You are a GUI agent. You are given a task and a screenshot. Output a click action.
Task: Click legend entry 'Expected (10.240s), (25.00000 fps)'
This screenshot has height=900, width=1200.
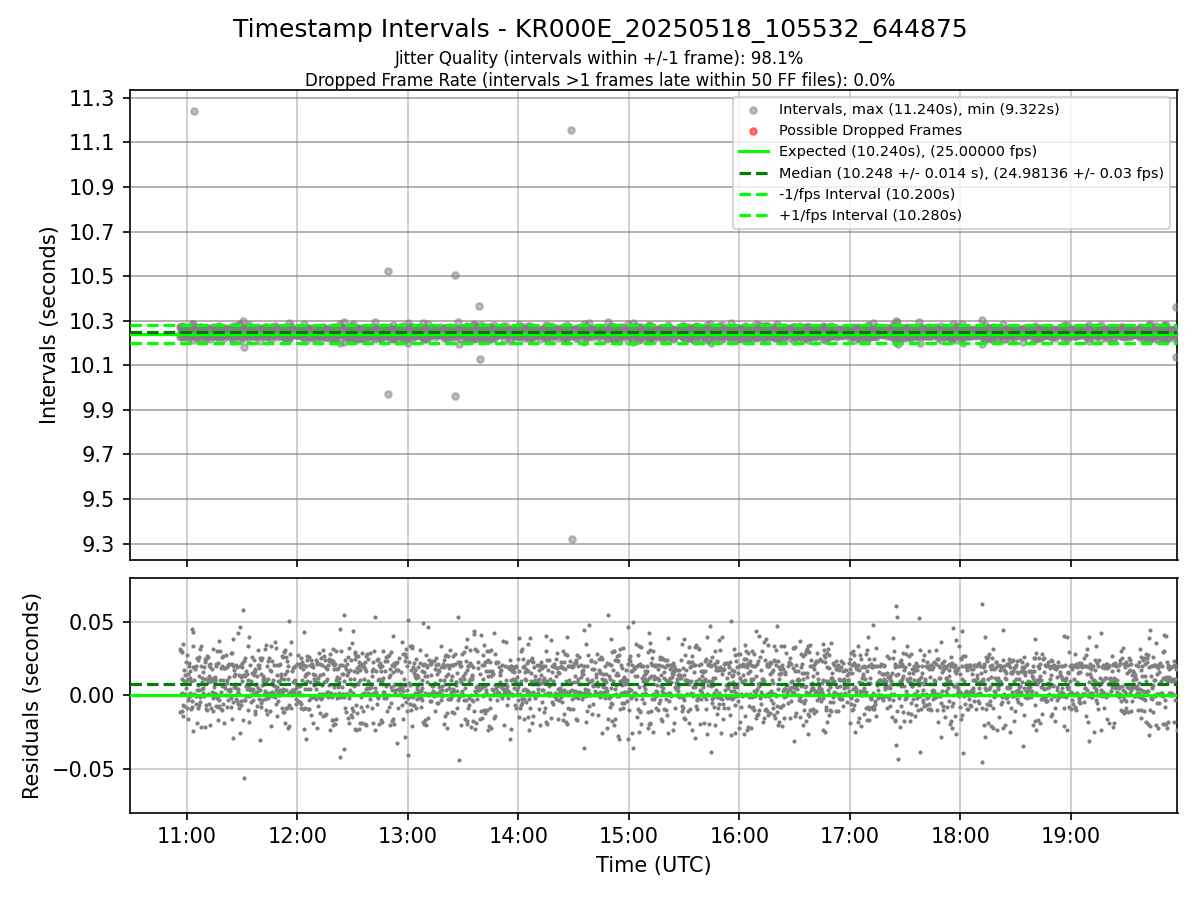[908, 152]
